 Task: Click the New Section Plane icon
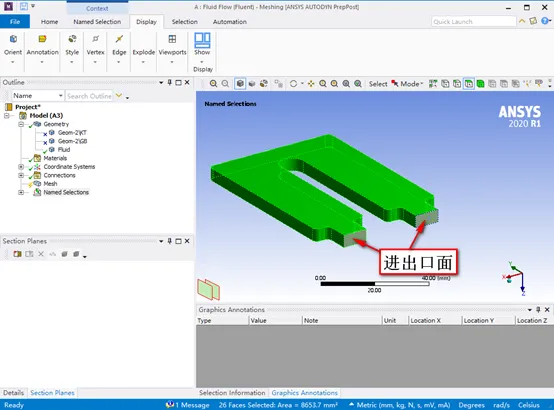coord(17,254)
